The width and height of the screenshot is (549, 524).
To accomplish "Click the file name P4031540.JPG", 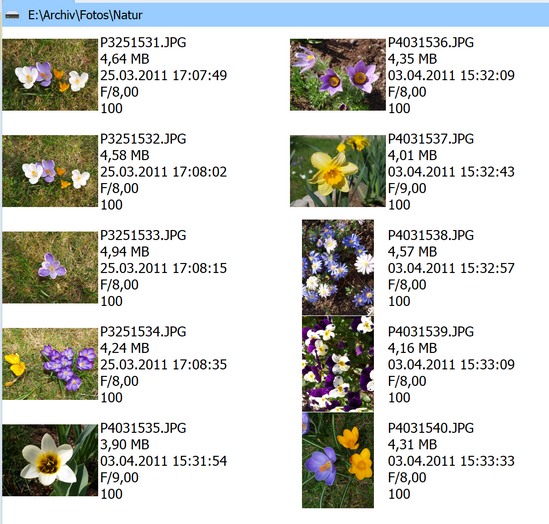I will (x=431, y=428).
